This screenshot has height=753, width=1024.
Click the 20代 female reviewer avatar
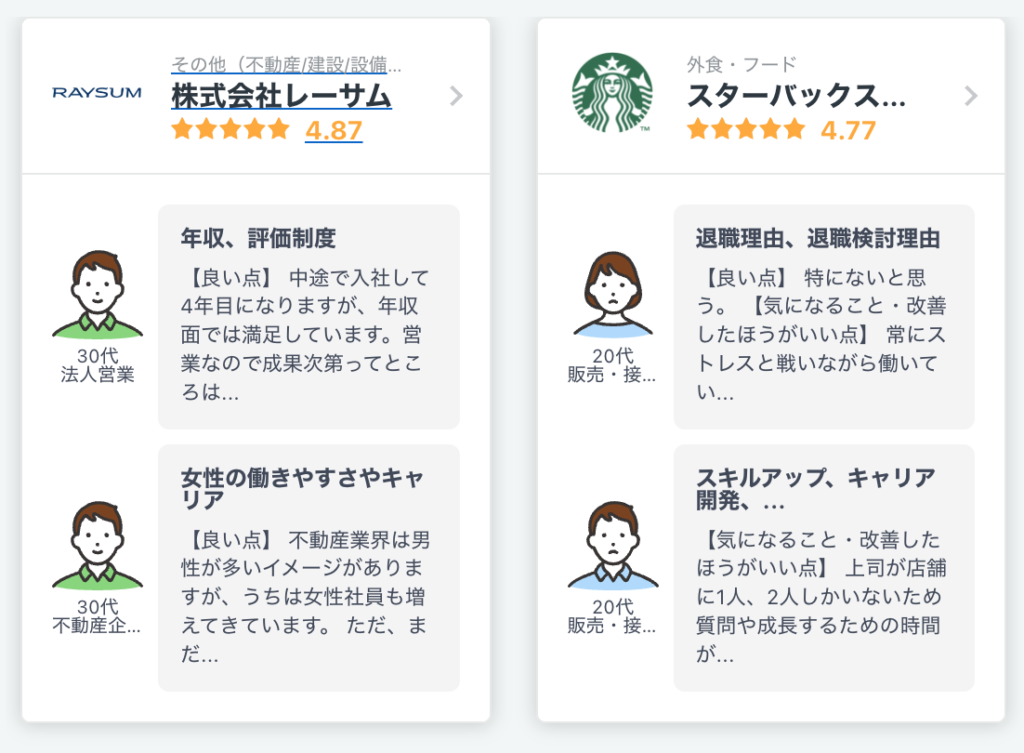613,294
